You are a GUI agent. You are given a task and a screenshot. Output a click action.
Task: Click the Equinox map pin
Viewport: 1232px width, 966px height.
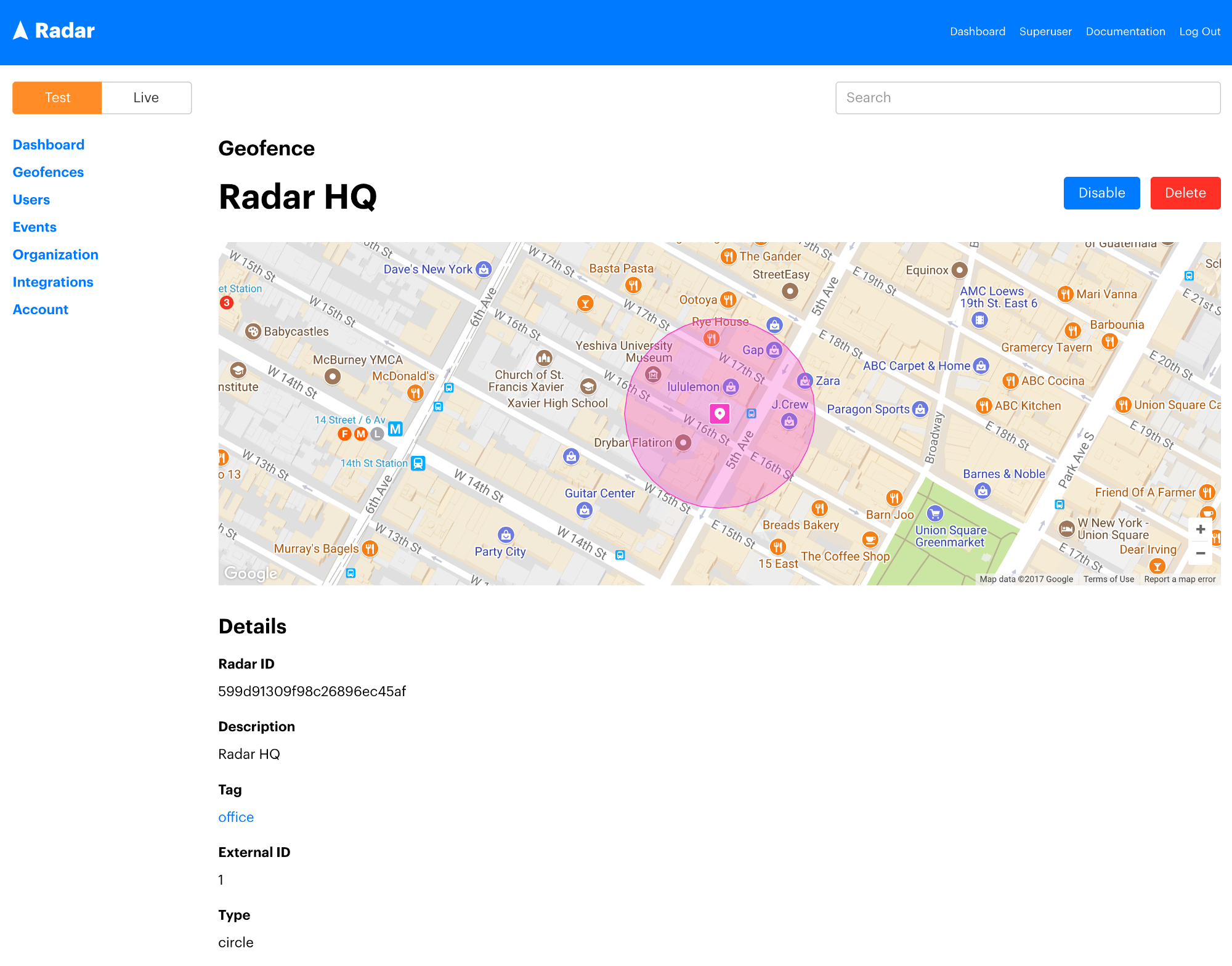(x=959, y=270)
